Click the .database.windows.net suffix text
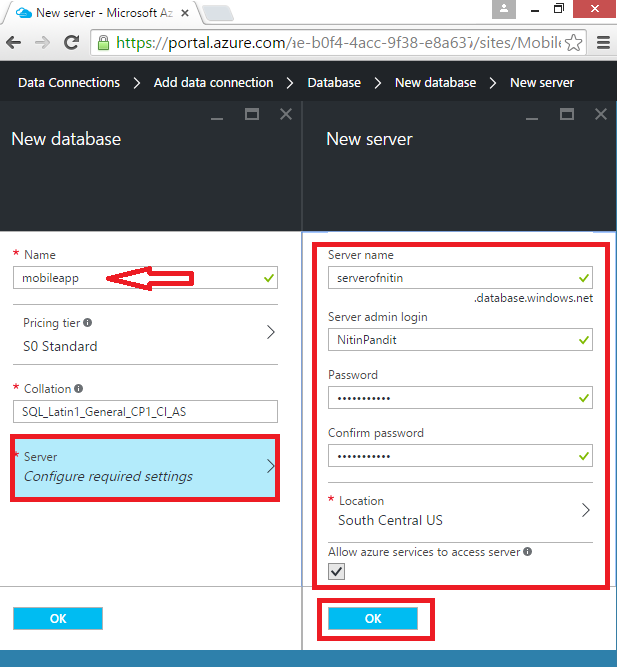Image resolution: width=617 pixels, height=667 pixels. [x=534, y=298]
